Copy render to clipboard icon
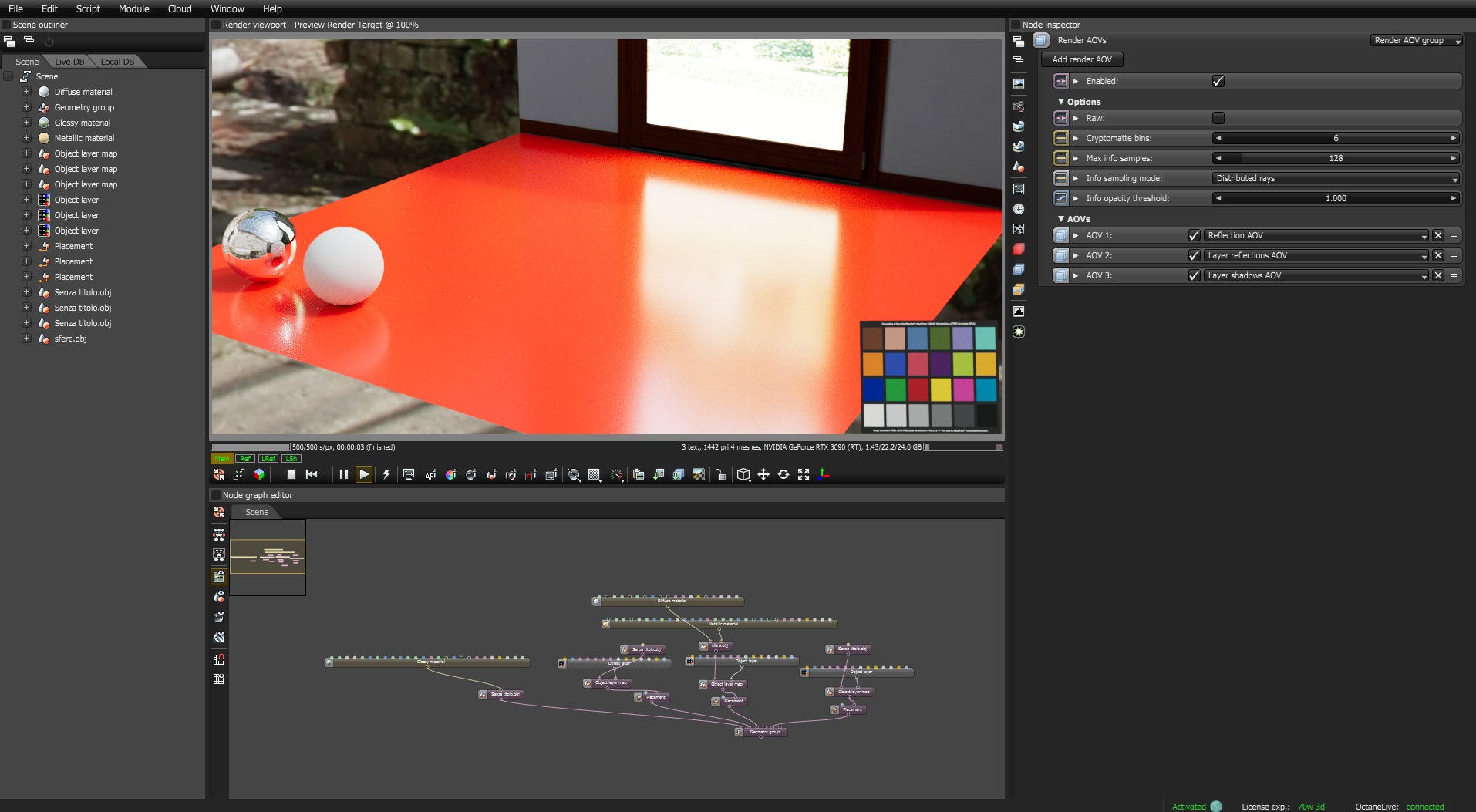The image size is (1476, 812). click(639, 474)
